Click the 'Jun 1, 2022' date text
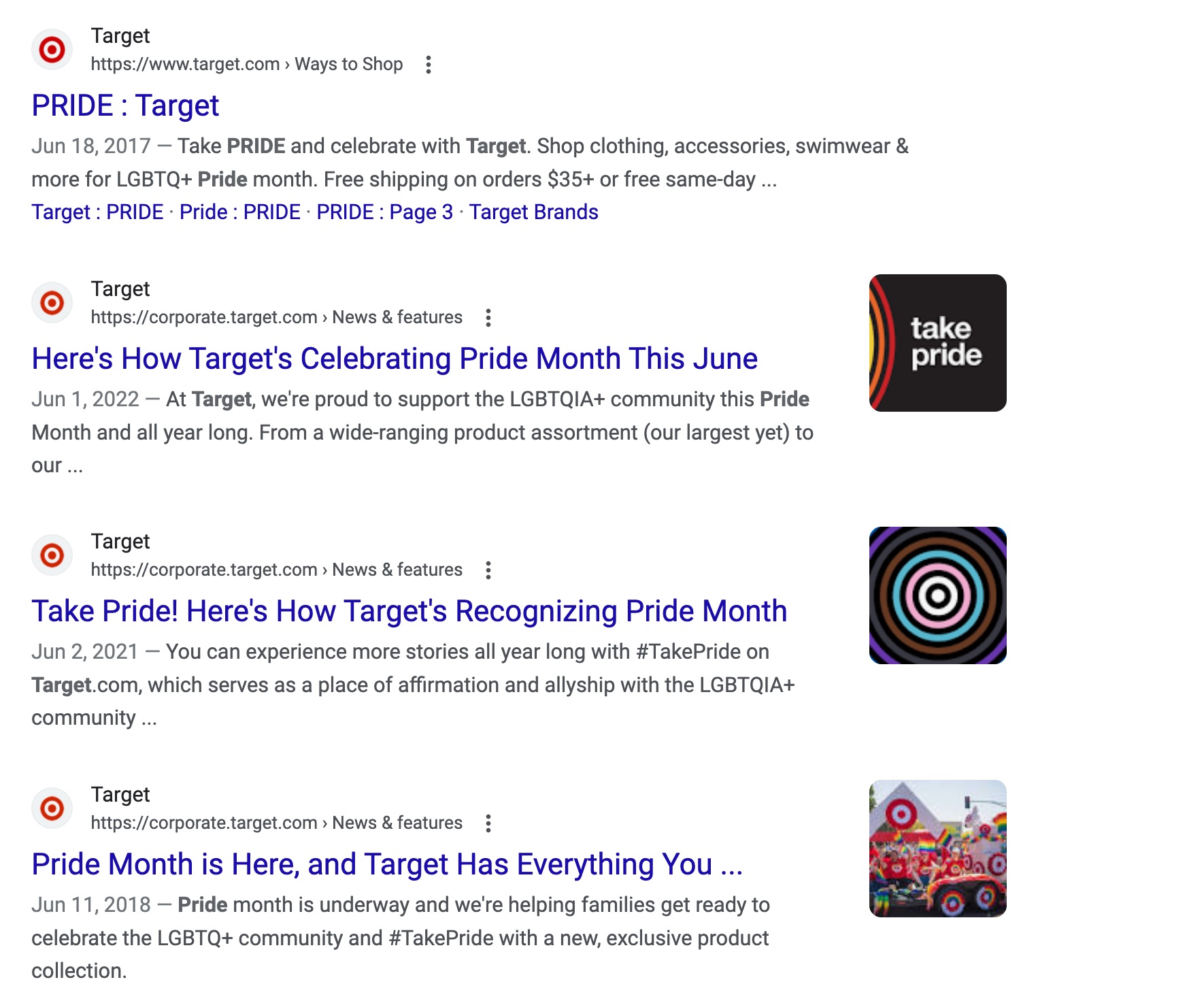The height and width of the screenshot is (999, 1204). point(86,399)
